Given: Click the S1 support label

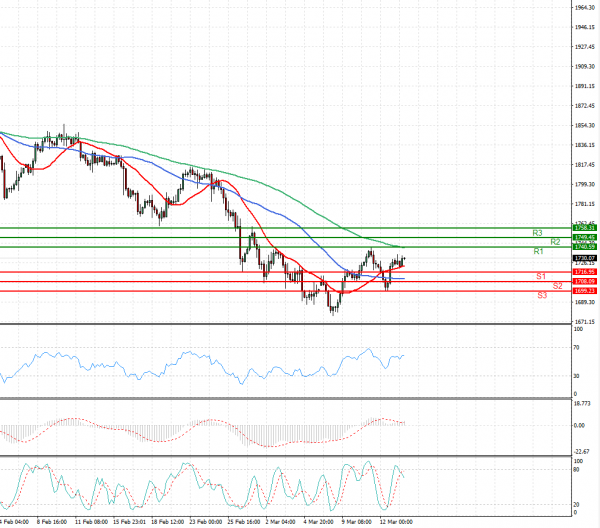Looking at the screenshot, I should pyautogui.click(x=540, y=276).
